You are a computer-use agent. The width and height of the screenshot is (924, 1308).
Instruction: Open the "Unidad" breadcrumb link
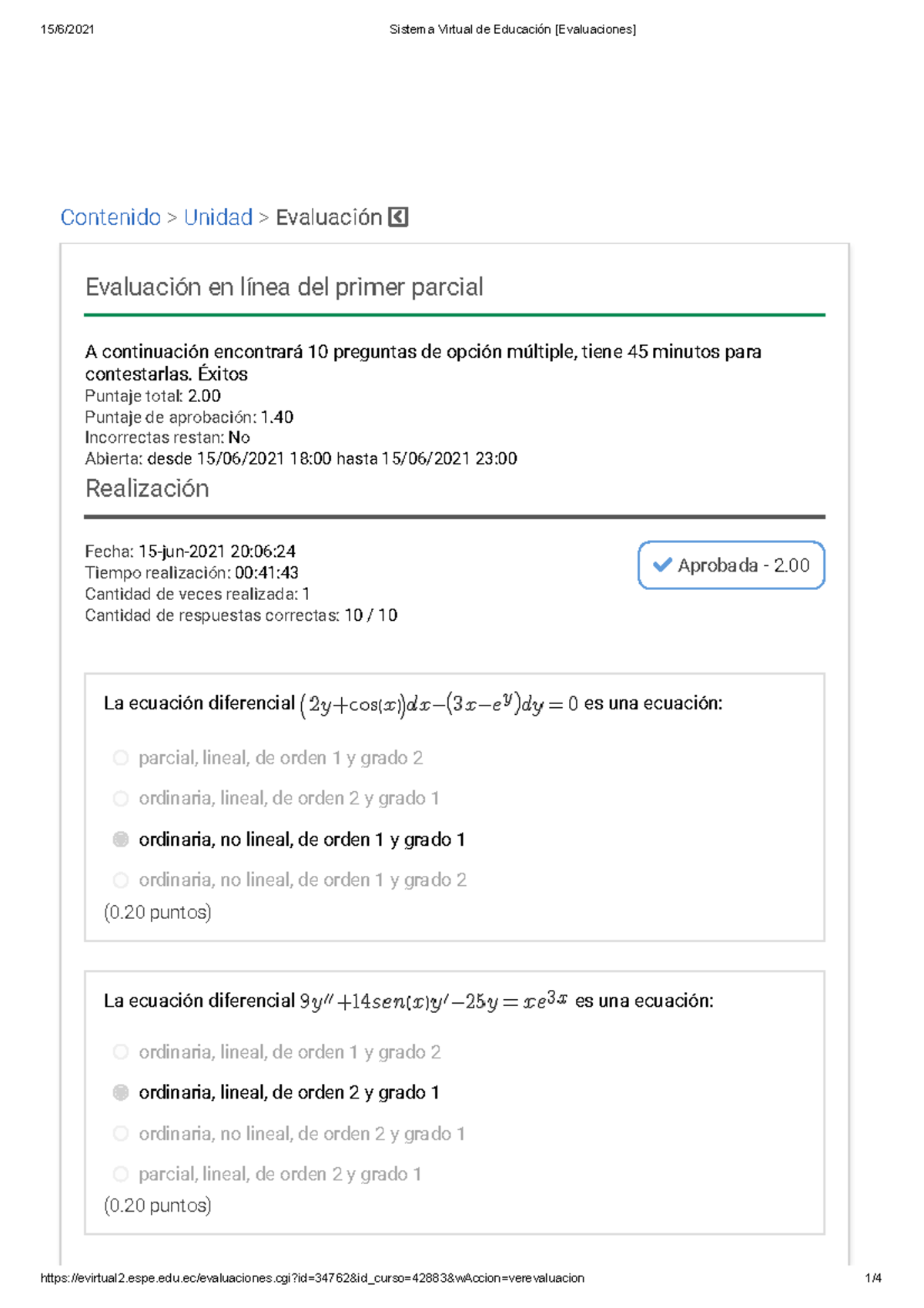point(219,216)
